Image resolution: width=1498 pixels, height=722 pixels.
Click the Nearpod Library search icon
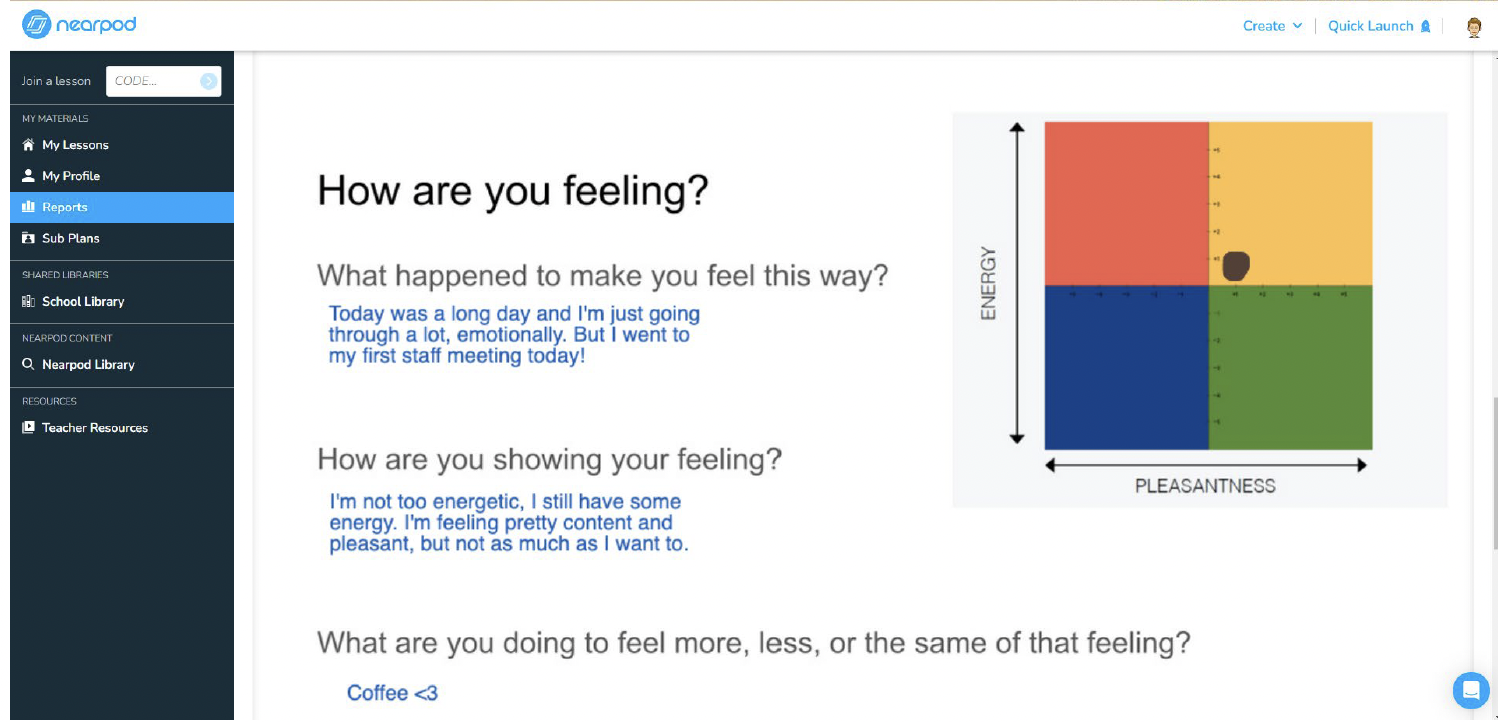[28, 364]
